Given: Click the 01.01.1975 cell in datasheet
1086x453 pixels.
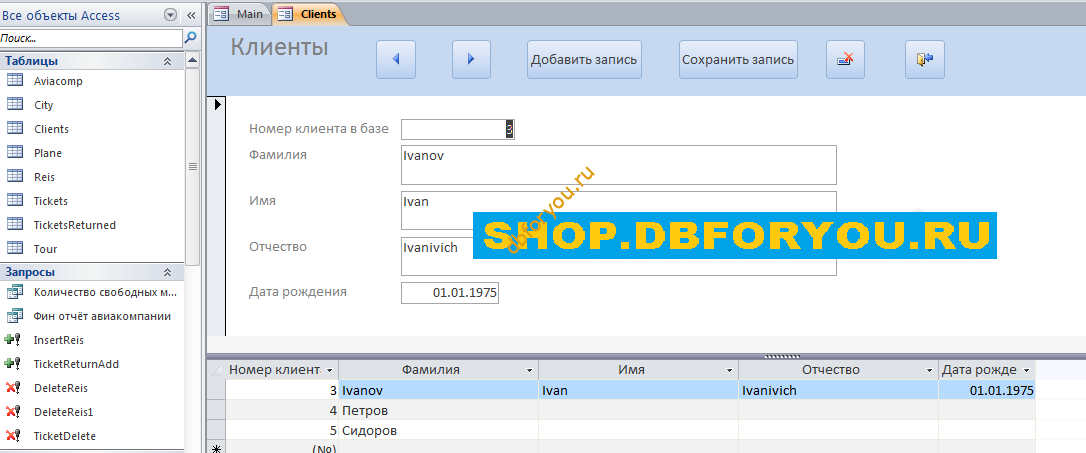Looking at the screenshot, I should coord(987,391).
